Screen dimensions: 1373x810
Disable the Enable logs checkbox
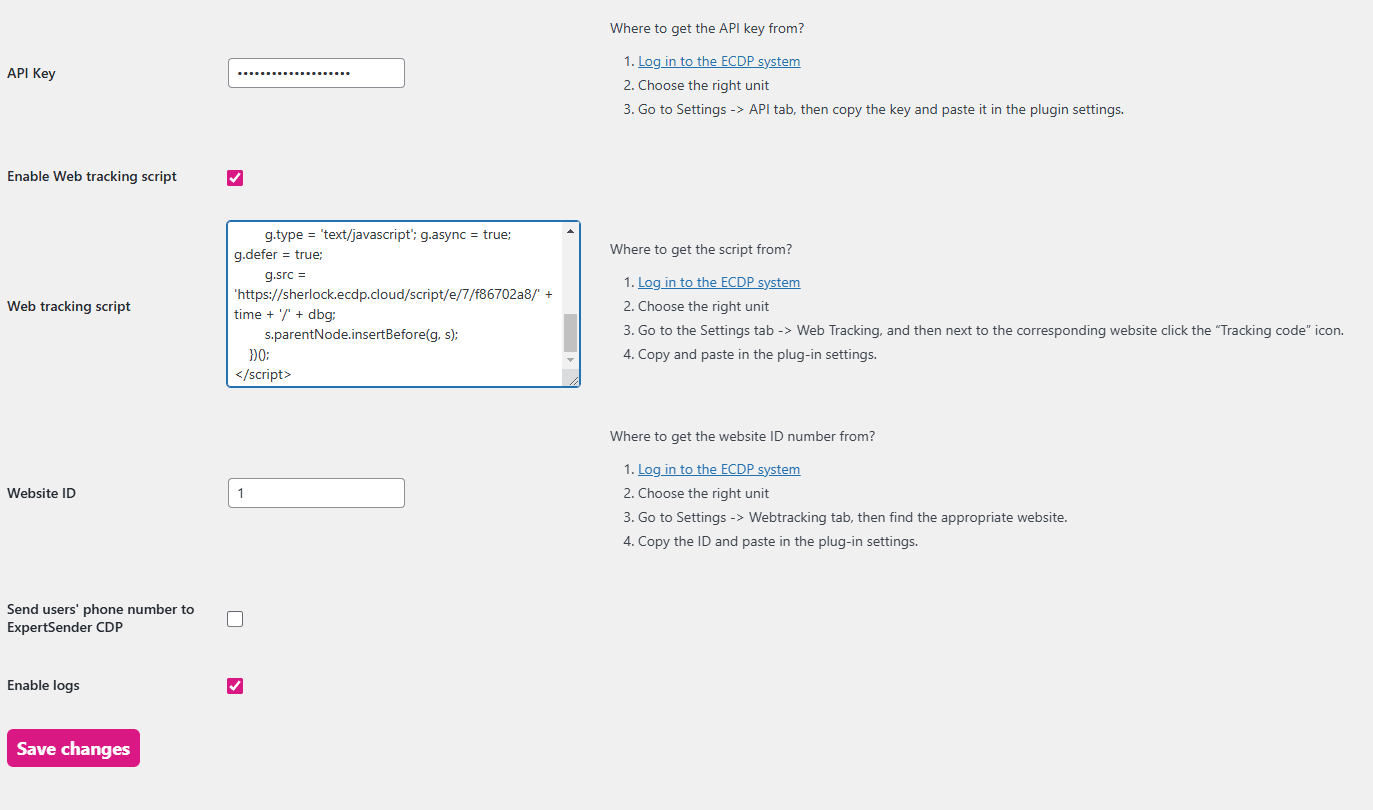(235, 685)
